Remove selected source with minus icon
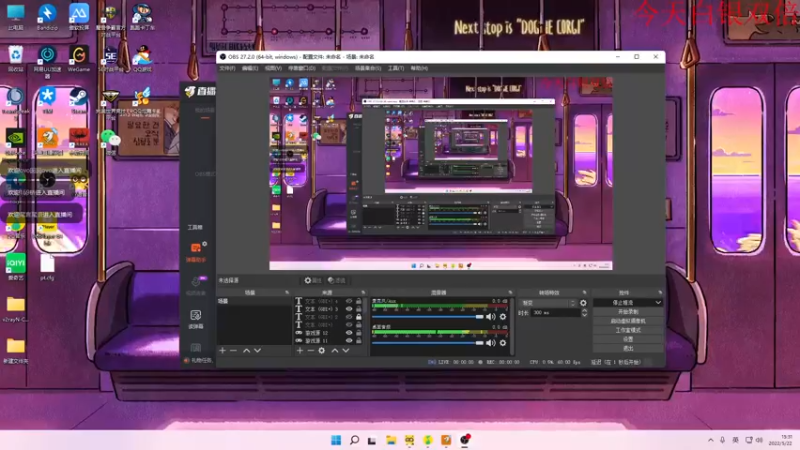Image resolution: width=800 pixels, height=450 pixels. 310,351
